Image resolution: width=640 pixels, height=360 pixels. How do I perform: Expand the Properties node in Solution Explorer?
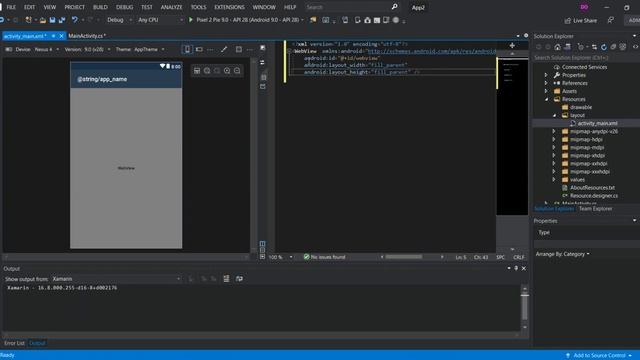pyautogui.click(x=546, y=75)
